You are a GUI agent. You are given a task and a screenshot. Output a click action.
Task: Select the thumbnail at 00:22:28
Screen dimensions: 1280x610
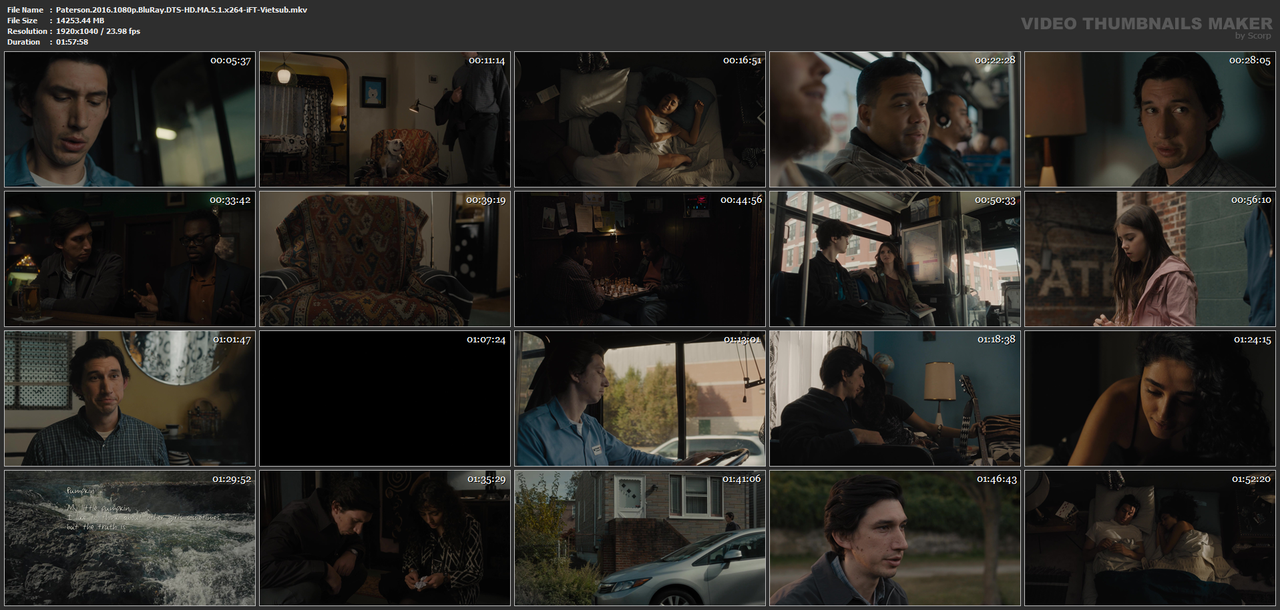click(895, 119)
